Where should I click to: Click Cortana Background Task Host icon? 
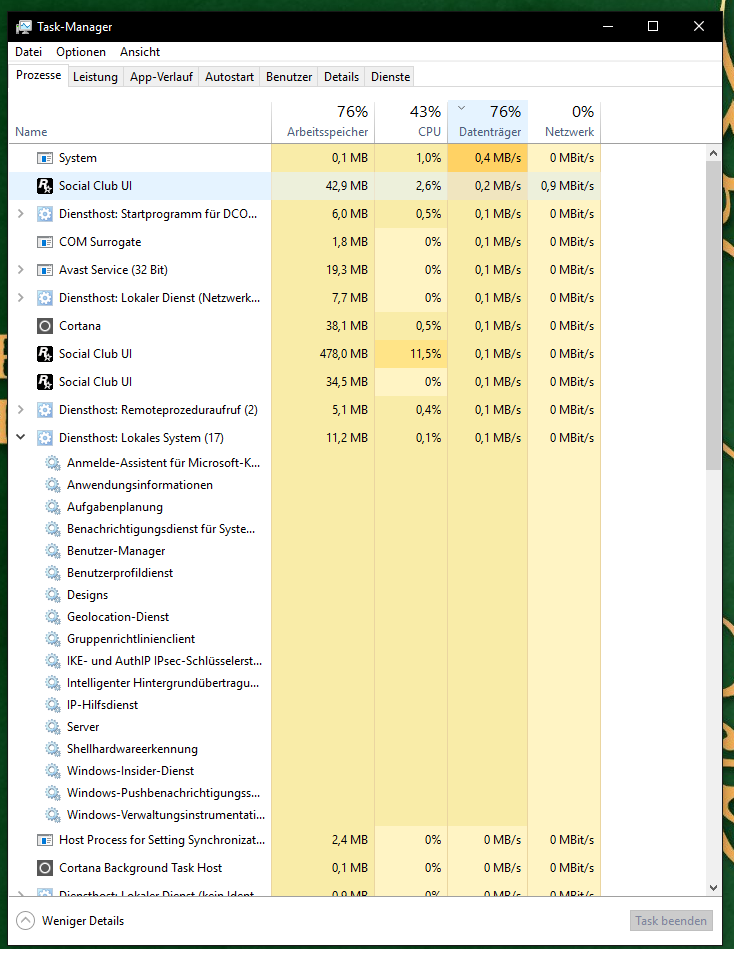click(45, 868)
